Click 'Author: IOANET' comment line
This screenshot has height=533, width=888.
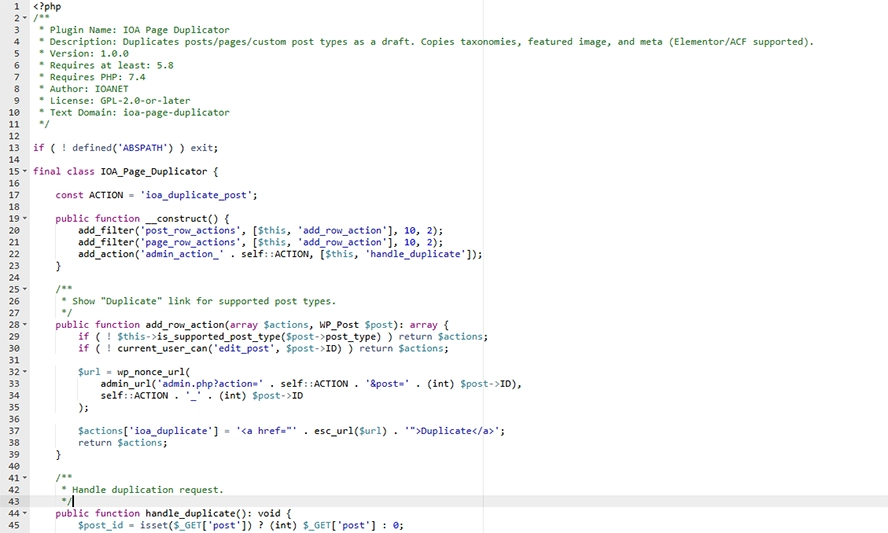[x=89, y=89]
